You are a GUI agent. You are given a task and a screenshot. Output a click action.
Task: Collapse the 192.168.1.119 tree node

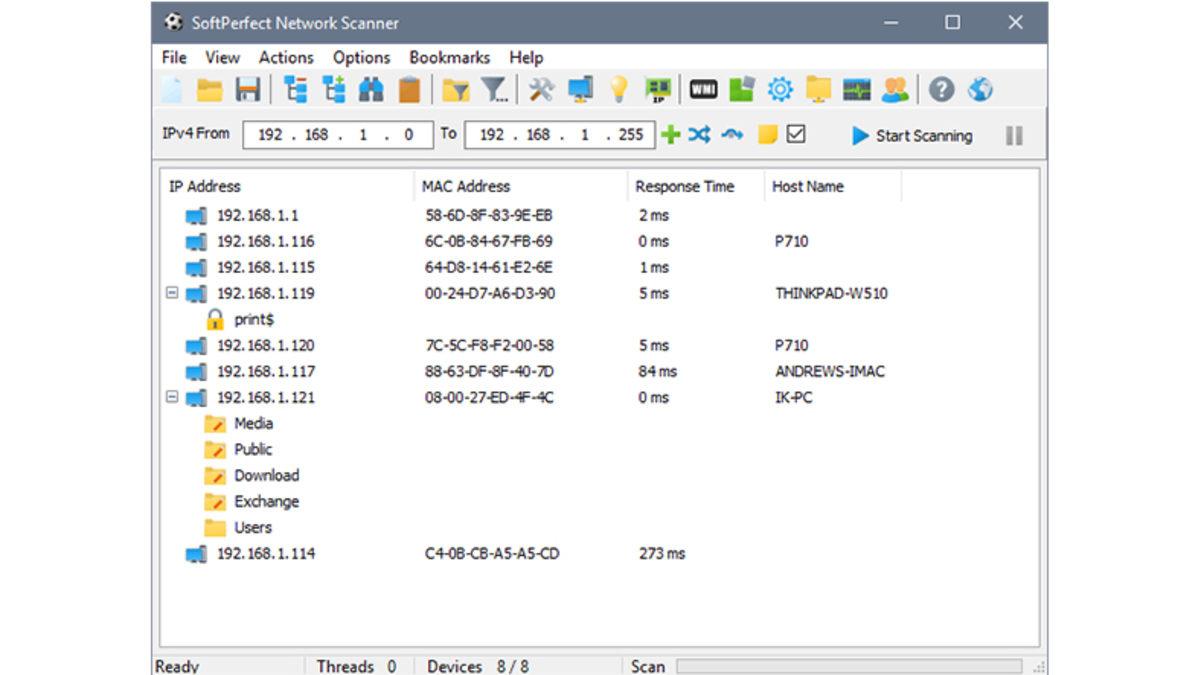pyautogui.click(x=172, y=293)
